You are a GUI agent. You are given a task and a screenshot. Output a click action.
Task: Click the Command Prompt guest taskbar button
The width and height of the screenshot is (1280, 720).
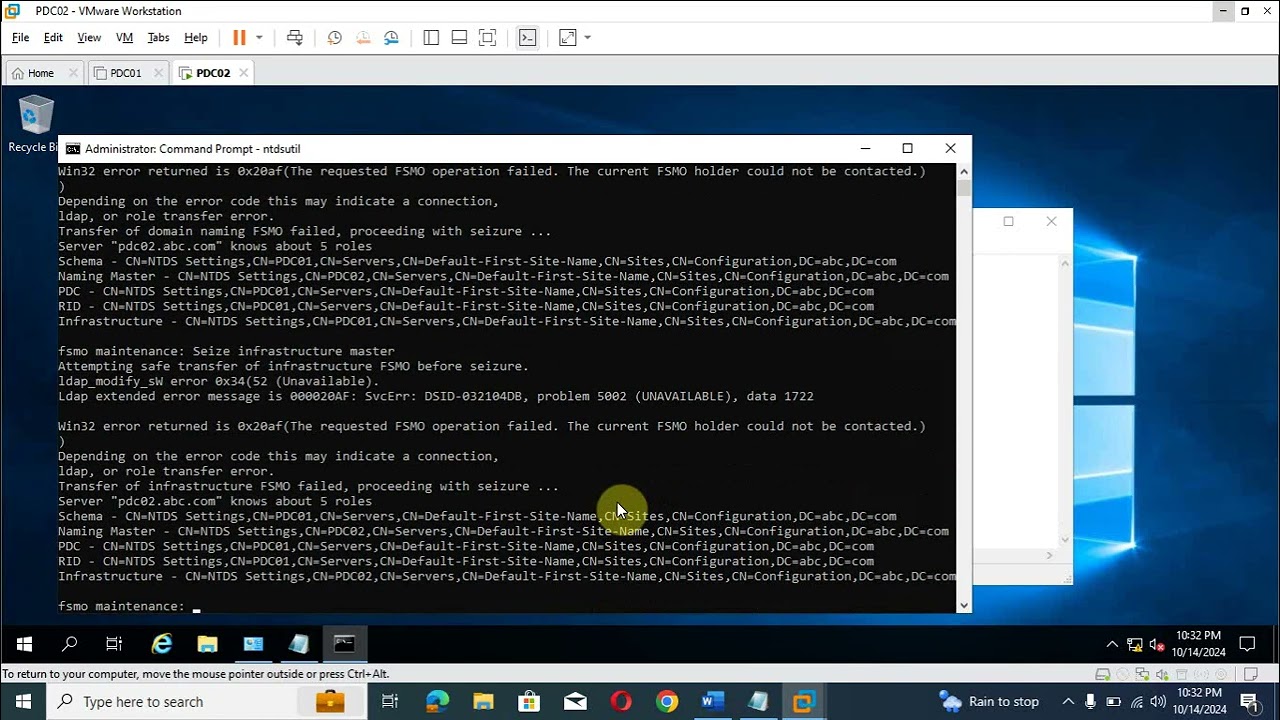344,644
